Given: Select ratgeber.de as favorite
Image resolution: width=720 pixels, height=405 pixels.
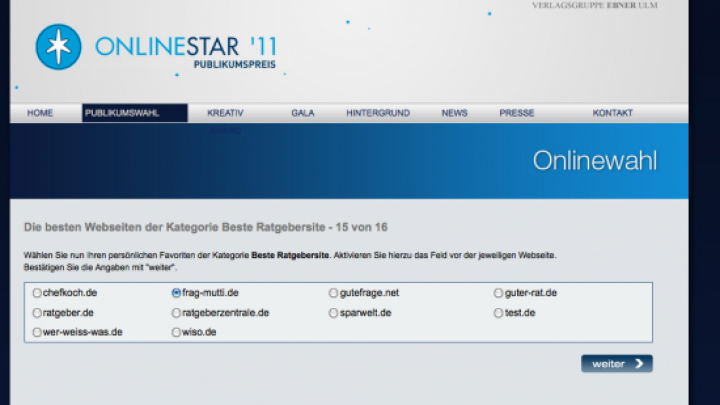Looking at the screenshot, I should [37, 313].
